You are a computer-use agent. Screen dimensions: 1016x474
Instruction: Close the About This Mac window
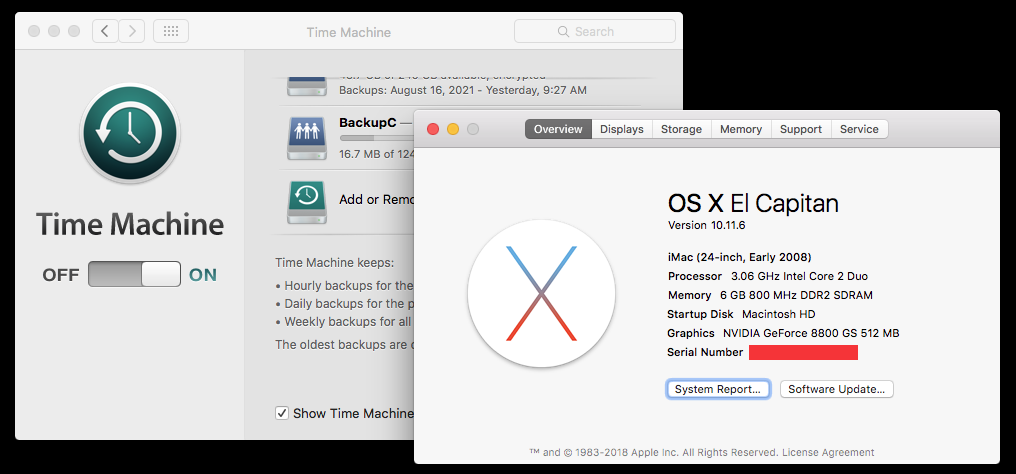point(433,129)
